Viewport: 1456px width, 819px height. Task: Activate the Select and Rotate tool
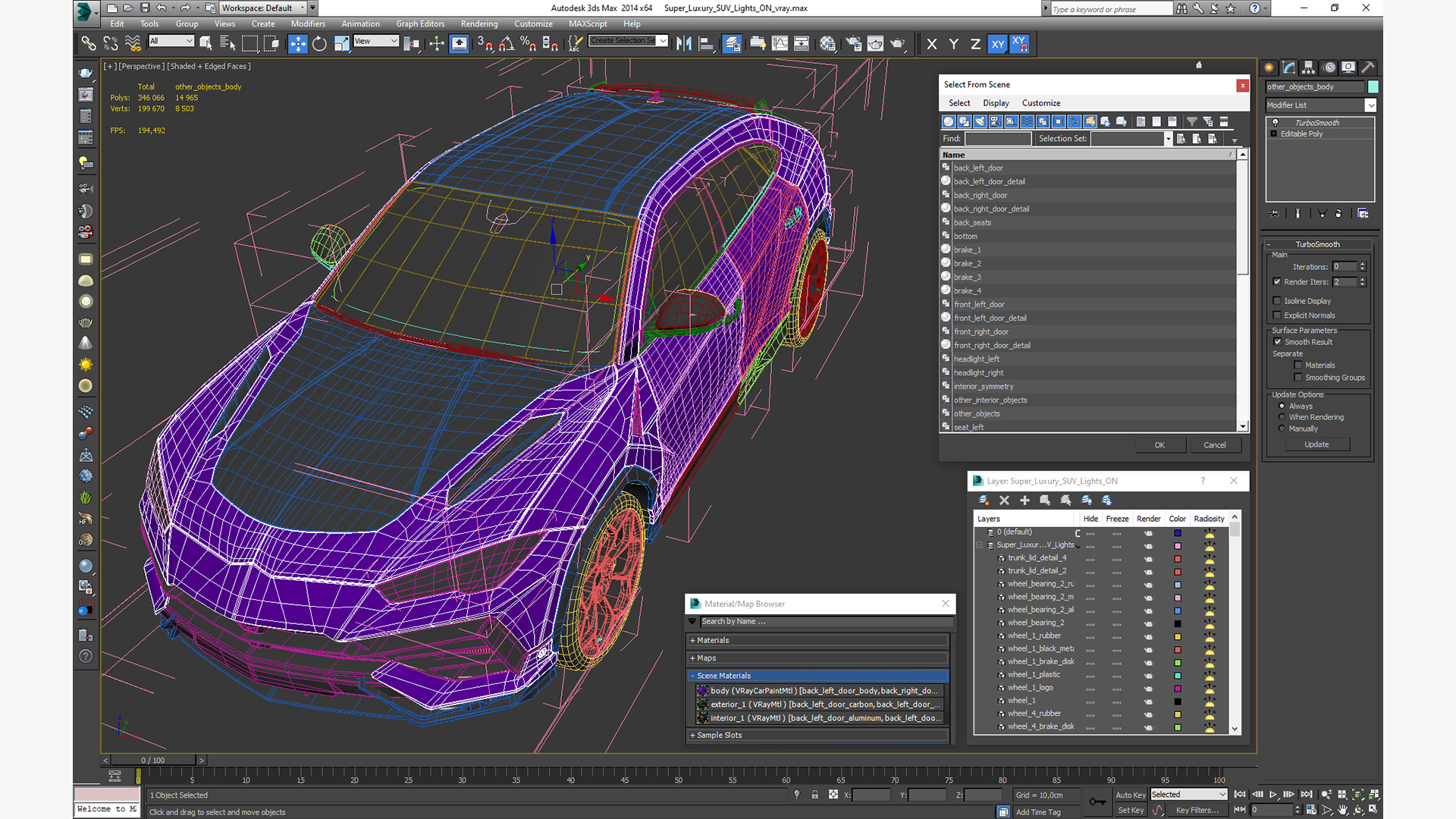point(319,44)
